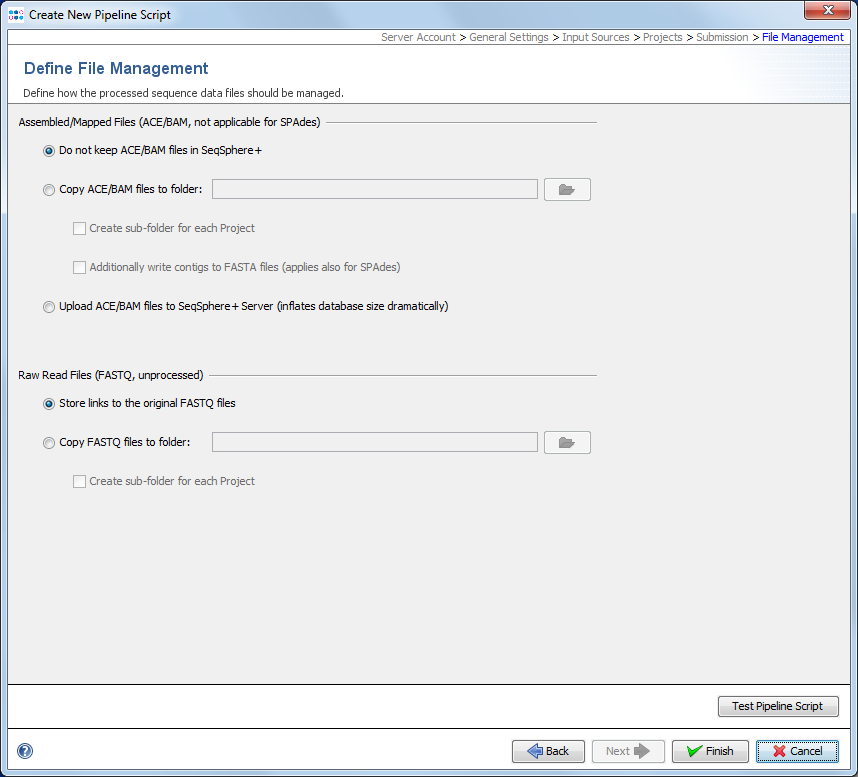
Task: Go to General Settings step in breadcrumb
Action: tap(508, 37)
